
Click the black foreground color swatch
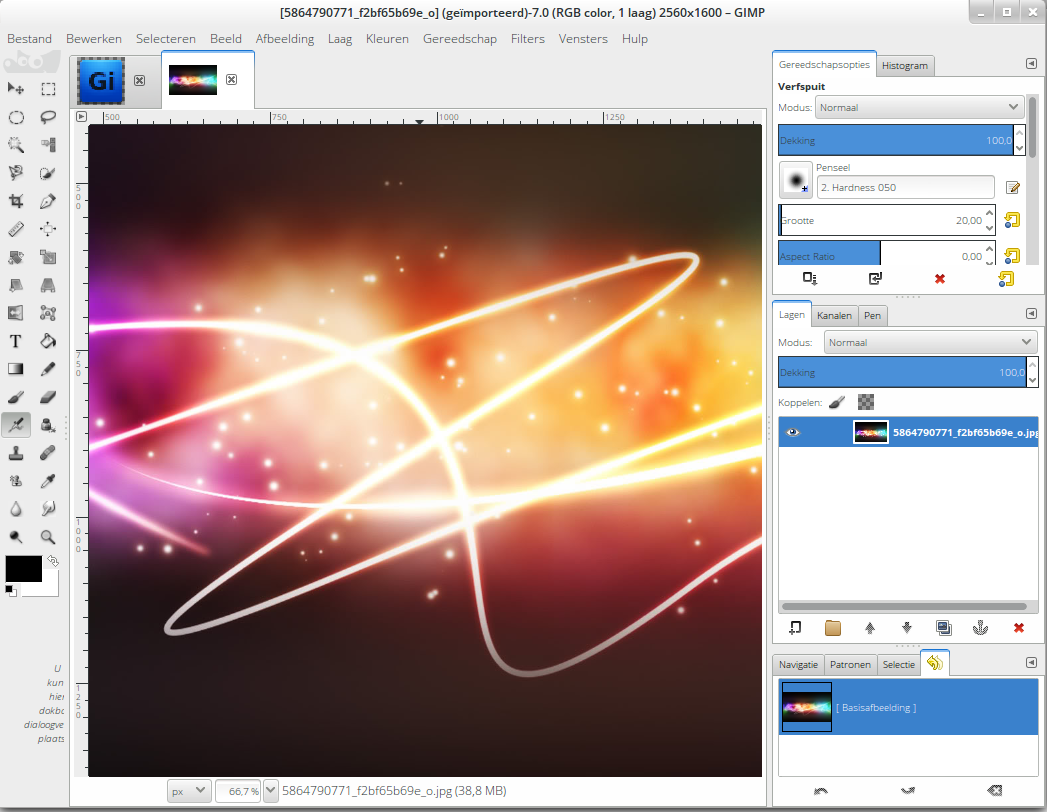(x=23, y=568)
